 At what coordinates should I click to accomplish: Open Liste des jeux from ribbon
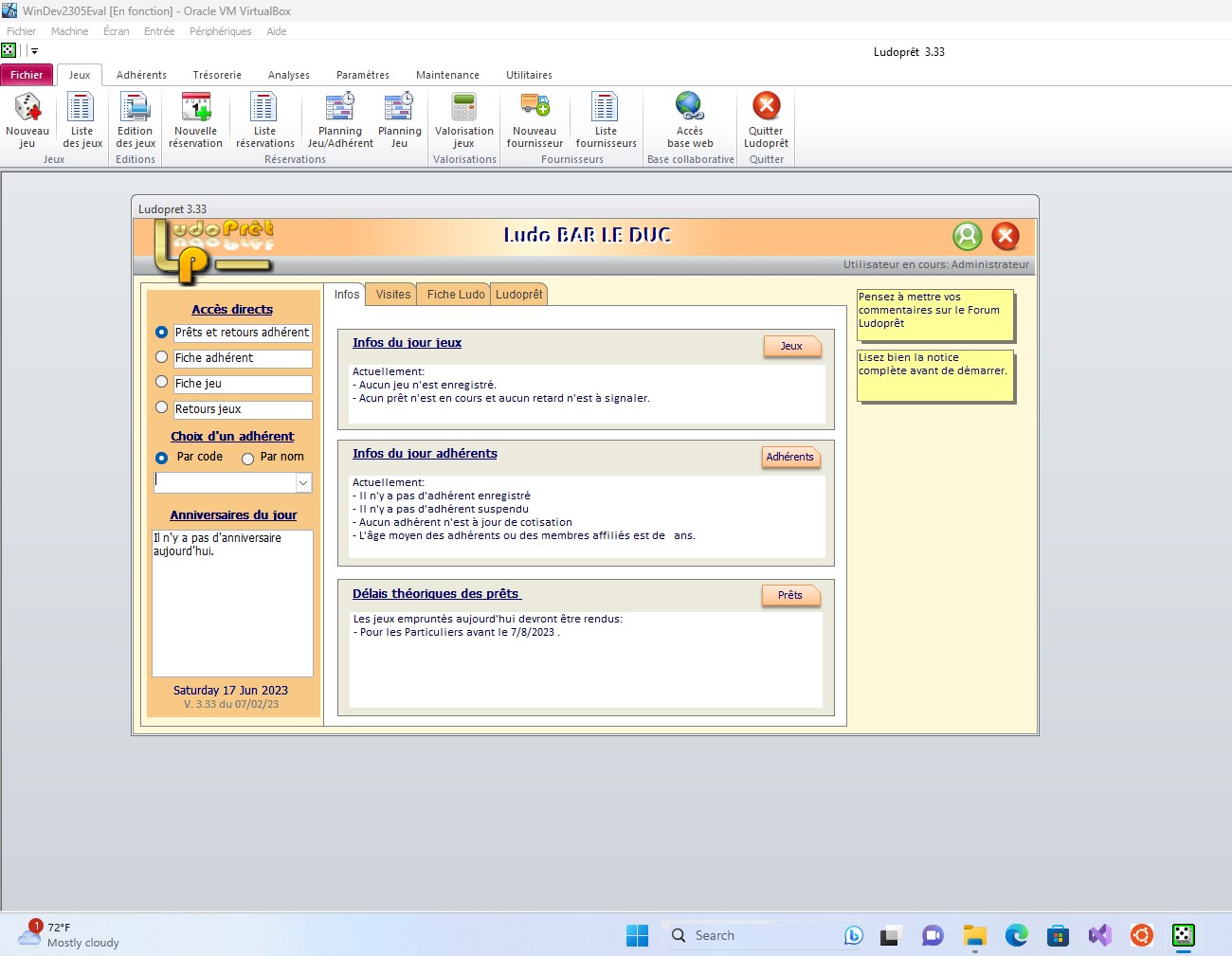(x=82, y=107)
